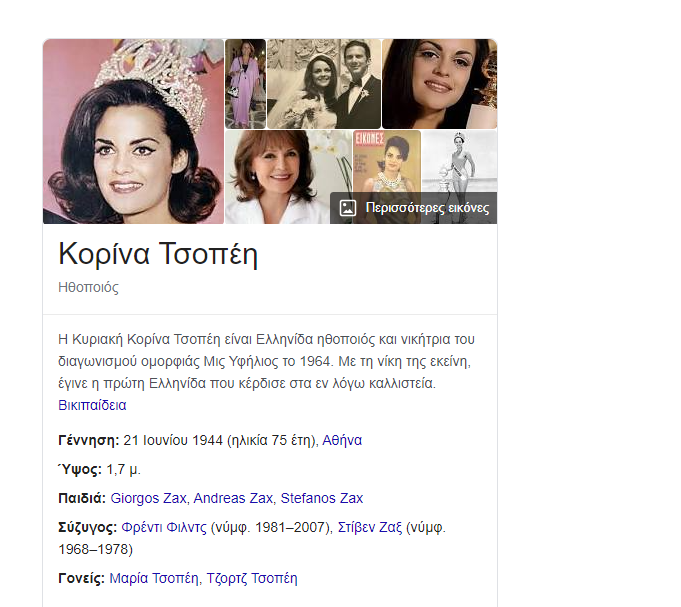Open the photo of woman in white jacket
This screenshot has height=607, width=681.
[277, 177]
